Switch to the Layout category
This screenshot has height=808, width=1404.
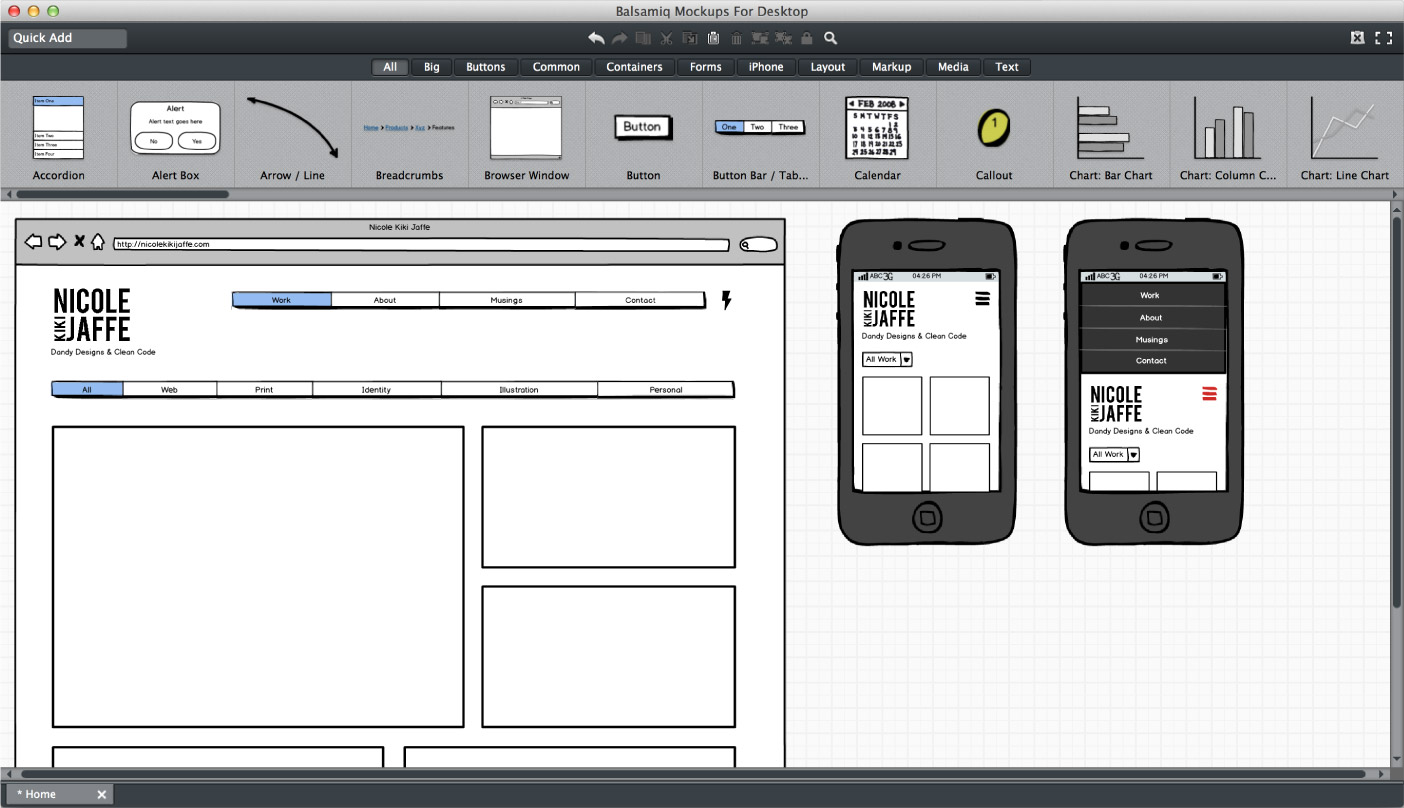click(828, 67)
